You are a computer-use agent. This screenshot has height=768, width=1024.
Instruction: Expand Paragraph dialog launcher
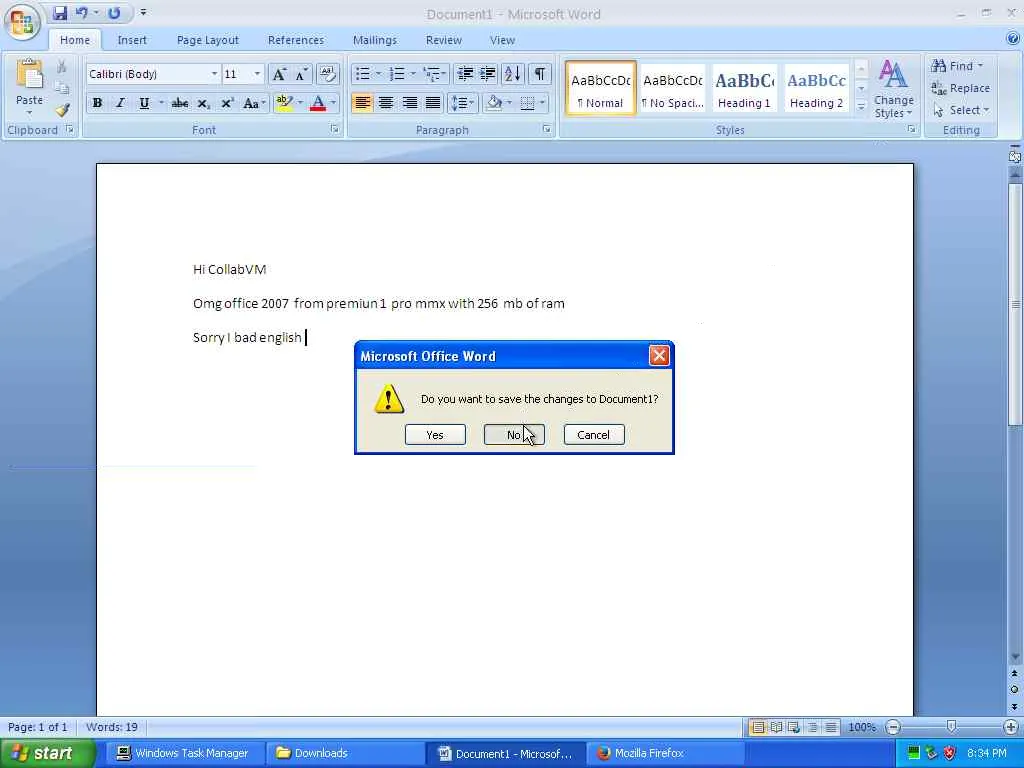click(547, 129)
